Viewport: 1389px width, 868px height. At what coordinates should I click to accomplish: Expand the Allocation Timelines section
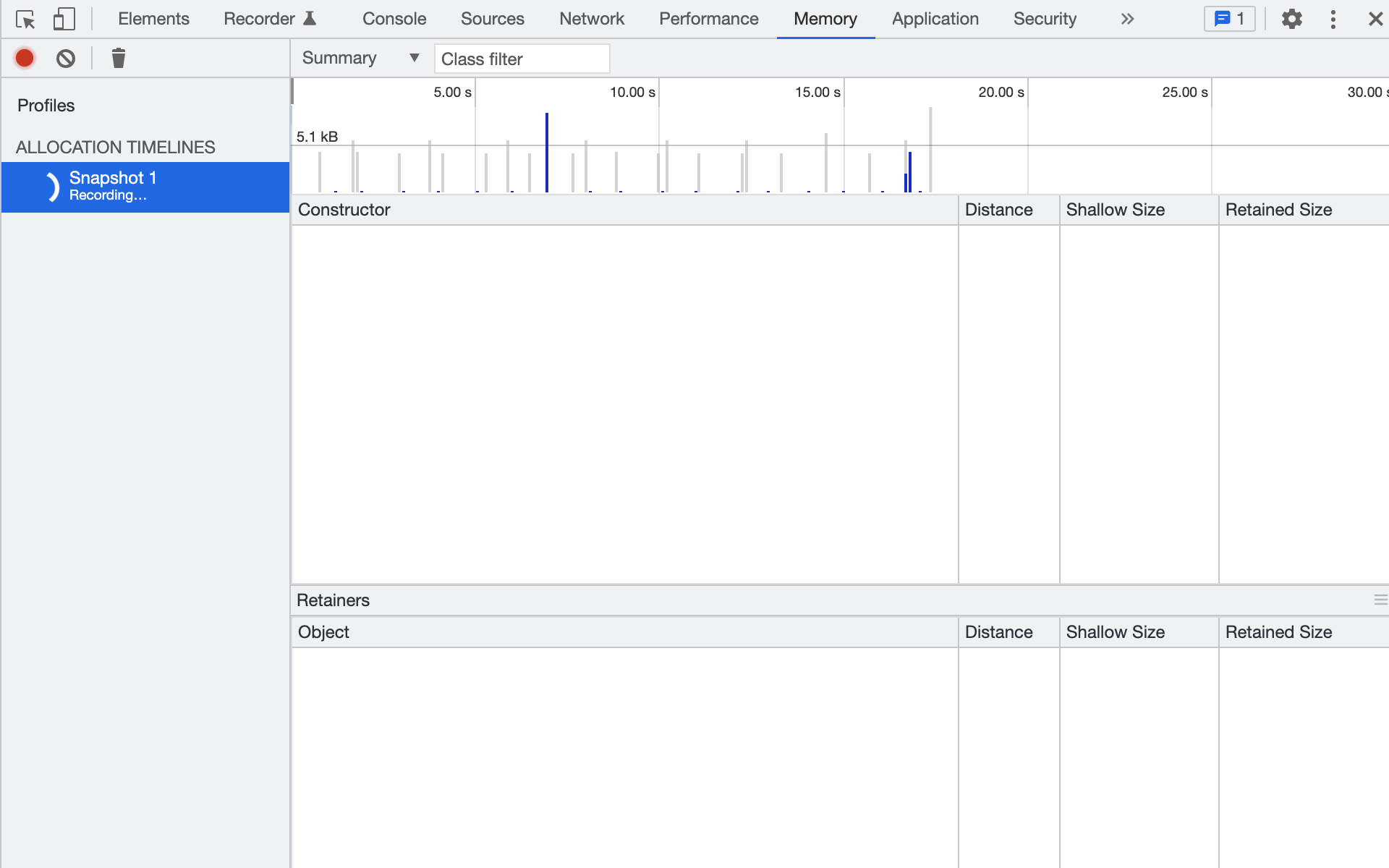(115, 147)
